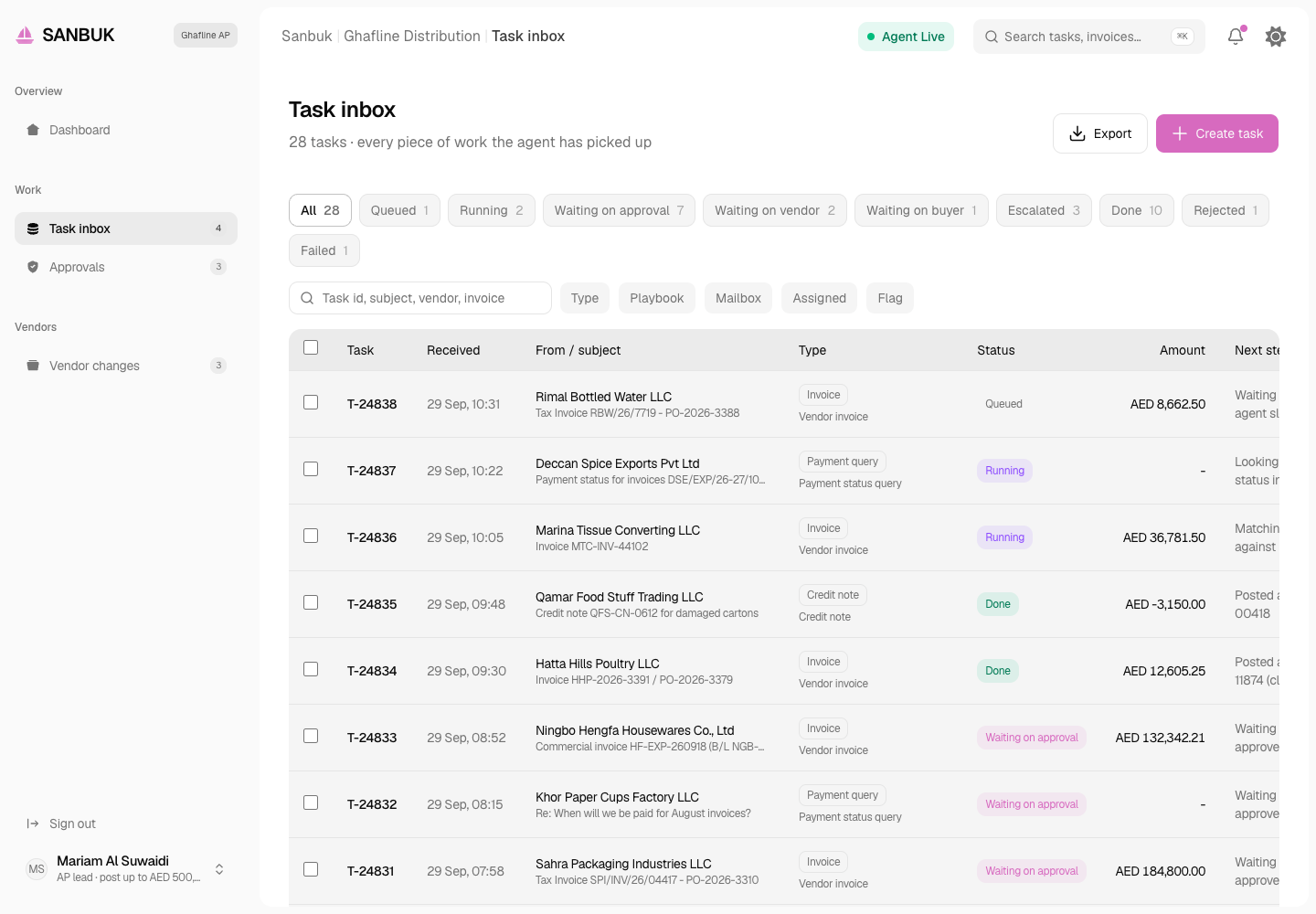
Task: Tick the T-24836 row checkbox
Action: pos(311,536)
